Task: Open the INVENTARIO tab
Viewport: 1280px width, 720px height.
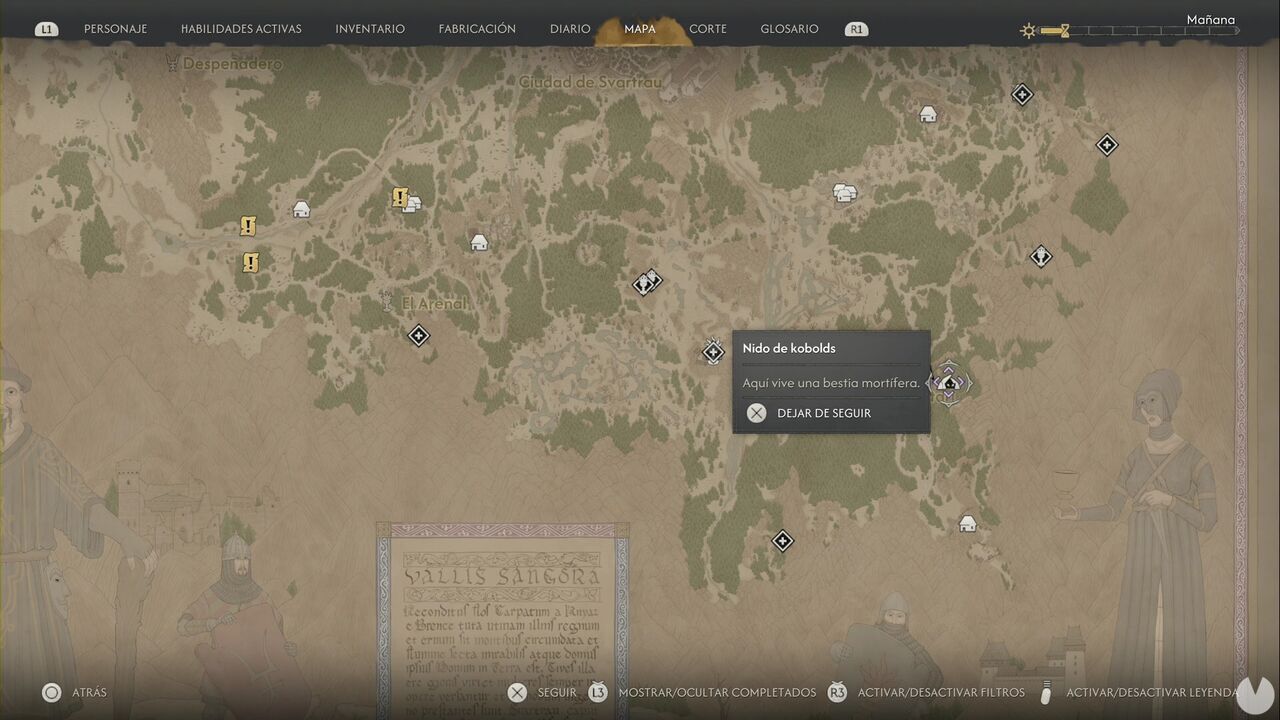Action: 370,29
